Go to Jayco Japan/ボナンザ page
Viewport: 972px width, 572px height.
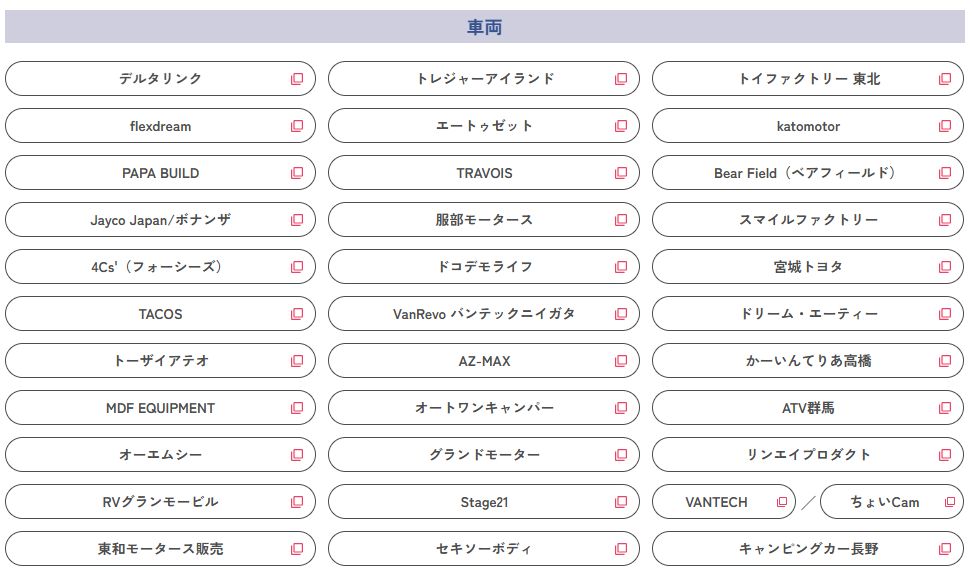[x=160, y=220]
